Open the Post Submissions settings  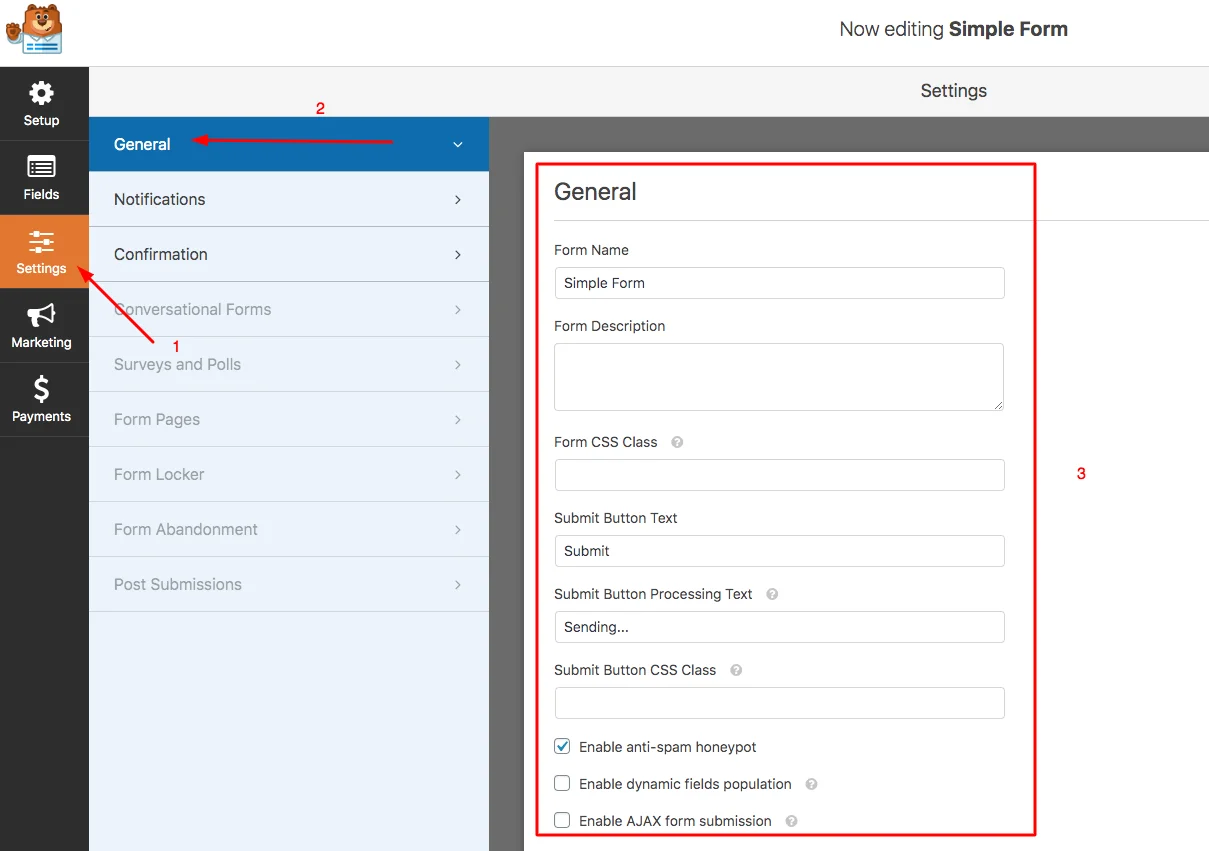point(289,584)
